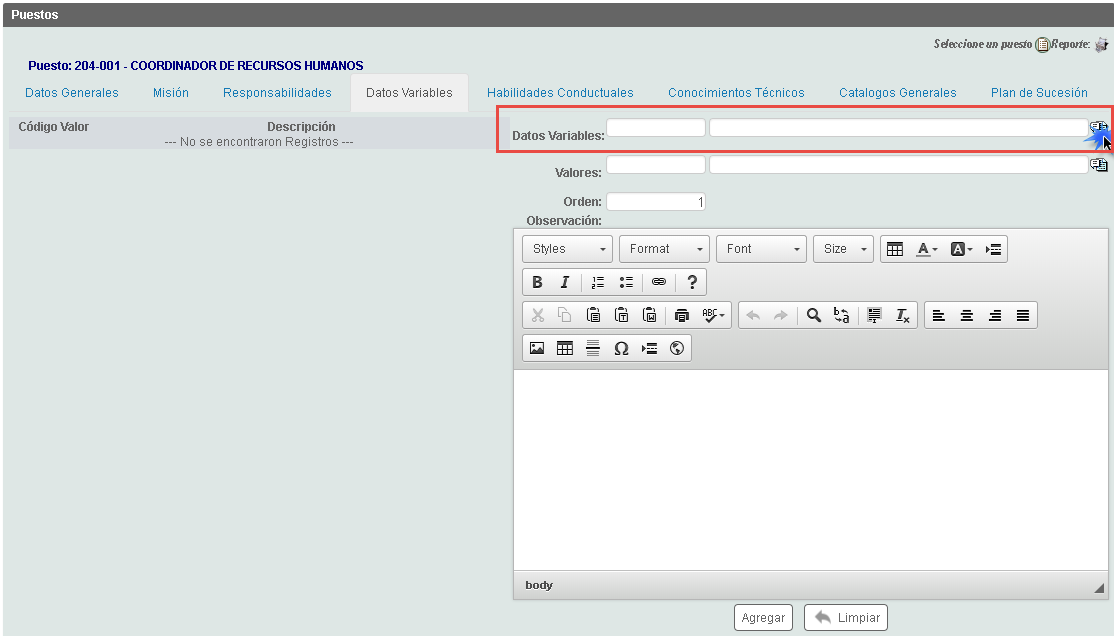The width and height of the screenshot is (1114, 636).
Task: Open the Size dropdown
Action: [843, 249]
